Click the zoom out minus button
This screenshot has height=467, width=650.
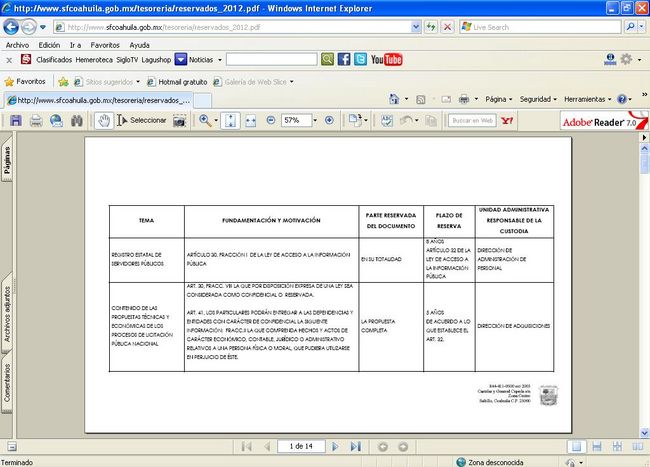pyautogui.click(x=270, y=120)
